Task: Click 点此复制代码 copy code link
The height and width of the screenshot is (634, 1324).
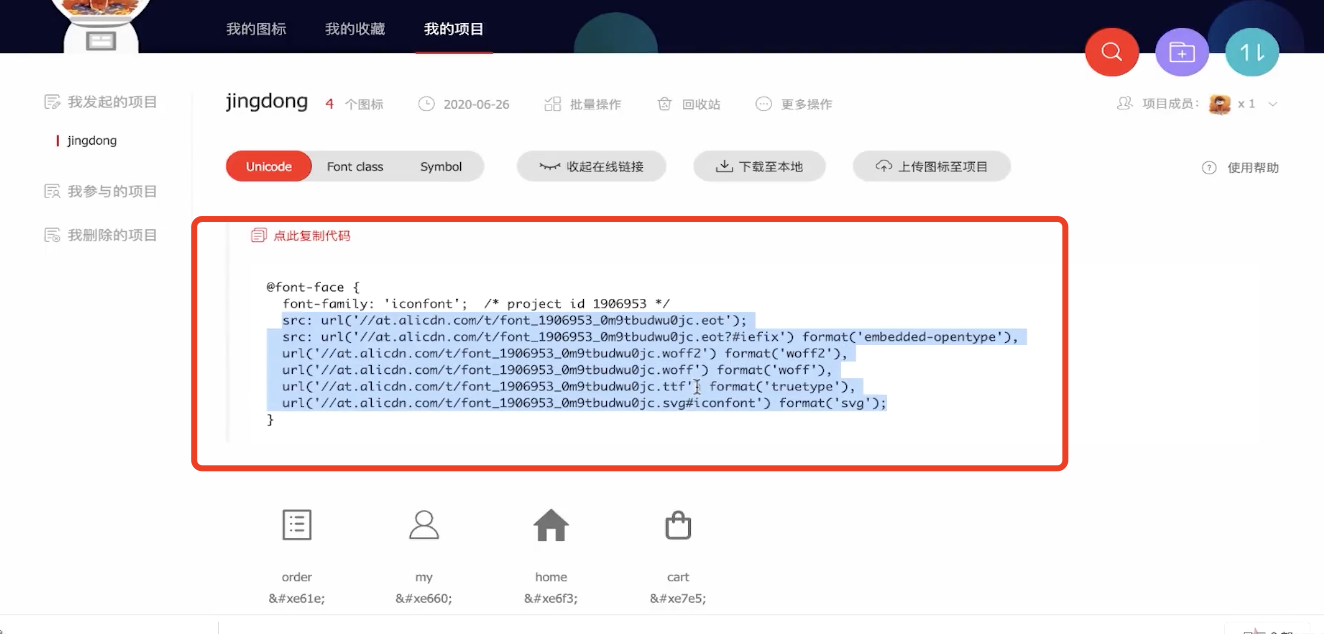Action: click(312, 236)
